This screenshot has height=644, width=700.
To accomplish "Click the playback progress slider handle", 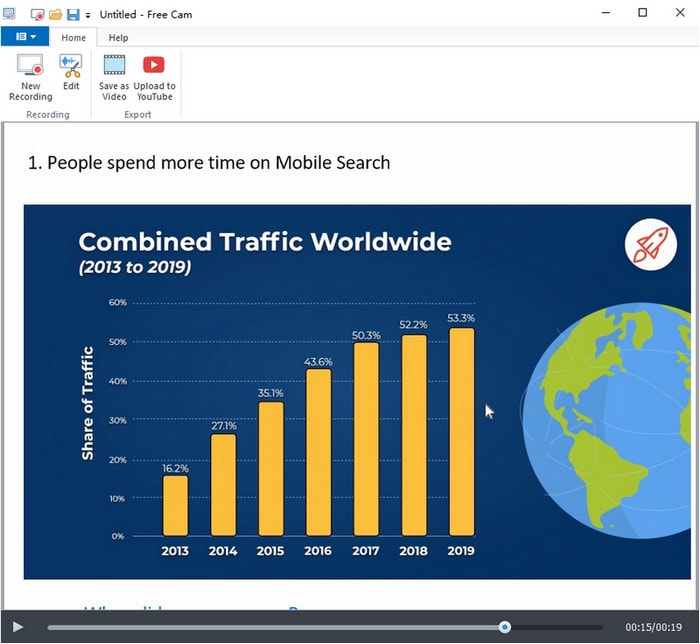I will [505, 627].
